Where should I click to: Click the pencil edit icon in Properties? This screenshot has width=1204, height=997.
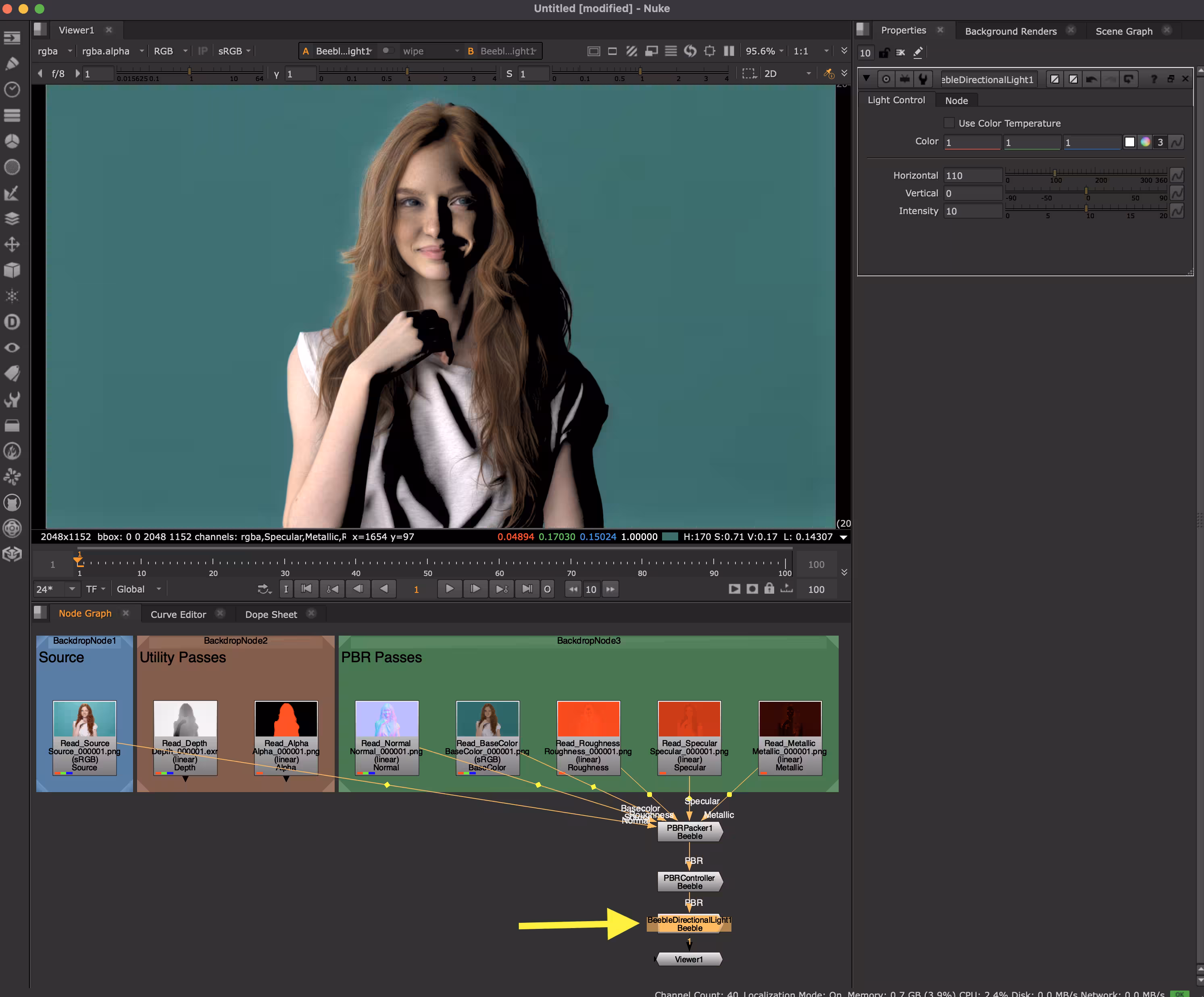pyautogui.click(x=918, y=53)
